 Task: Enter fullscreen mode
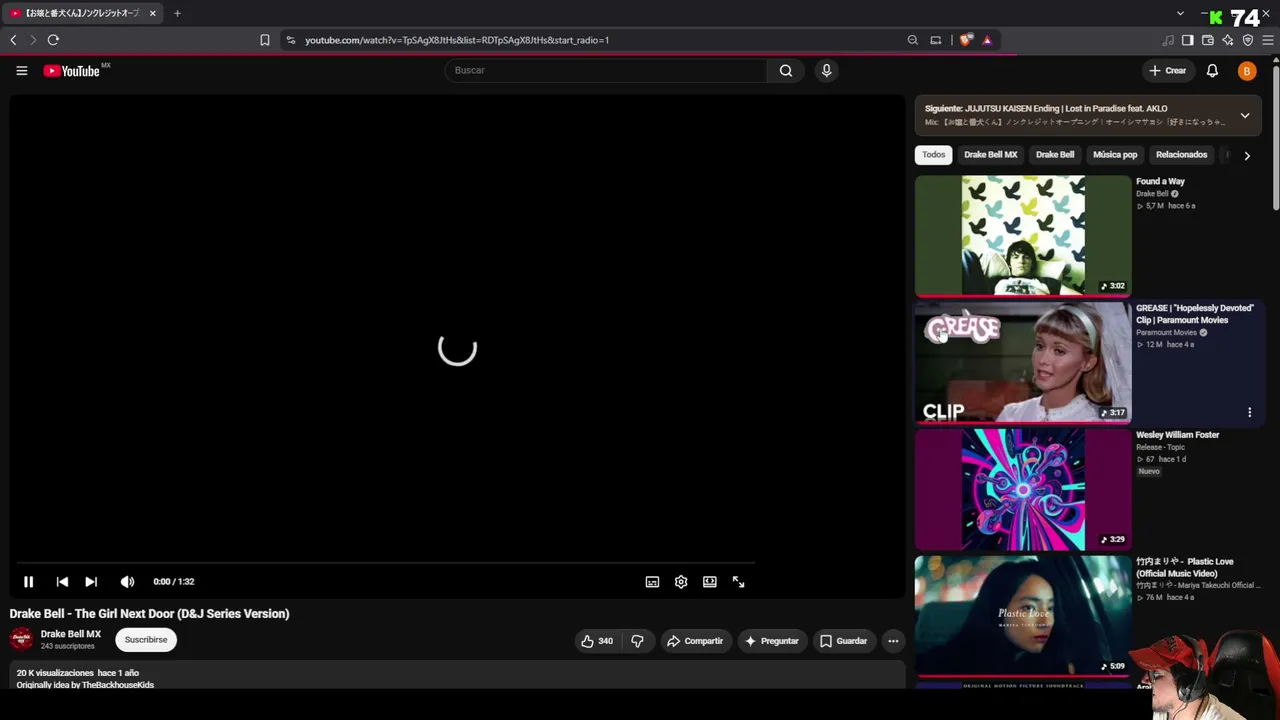pos(738,582)
